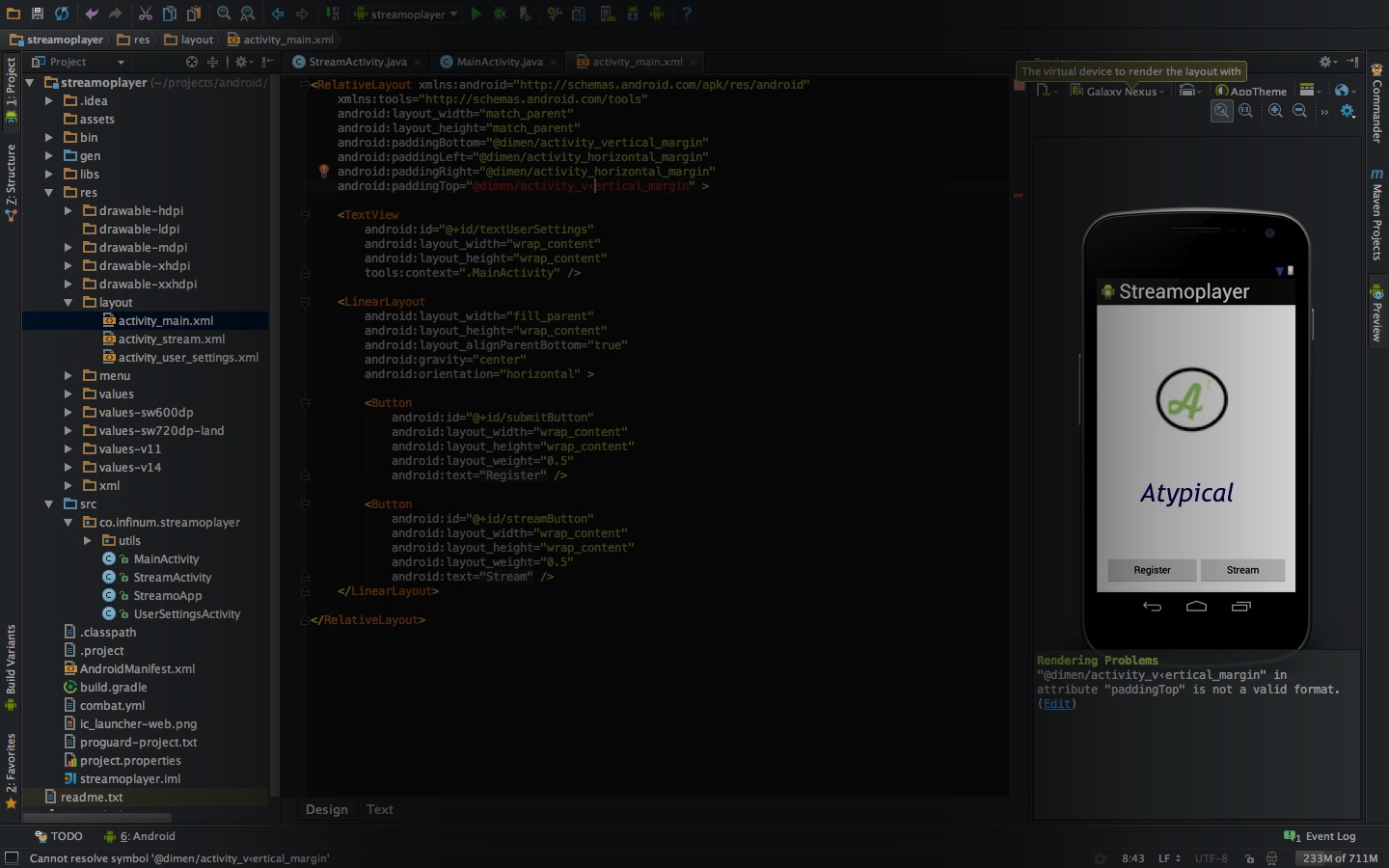Click the Undo arrow icon
Viewport: 1389px width, 868px height.
point(92,14)
